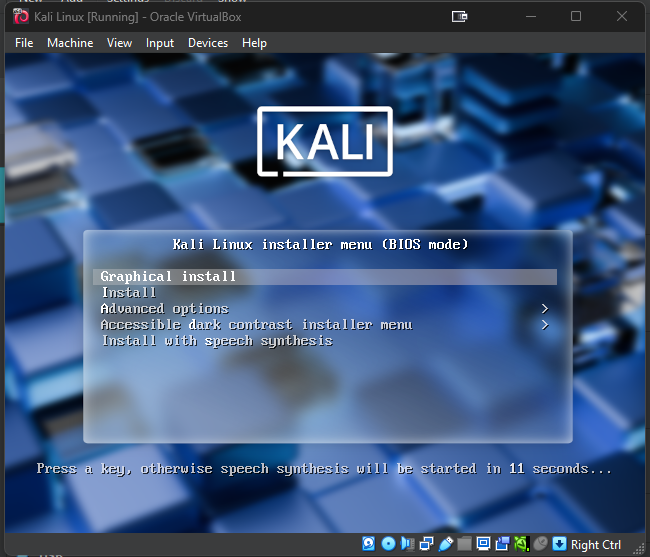Minimize the Kali Linux VM window
Image resolution: width=650 pixels, height=557 pixels.
(531, 17)
